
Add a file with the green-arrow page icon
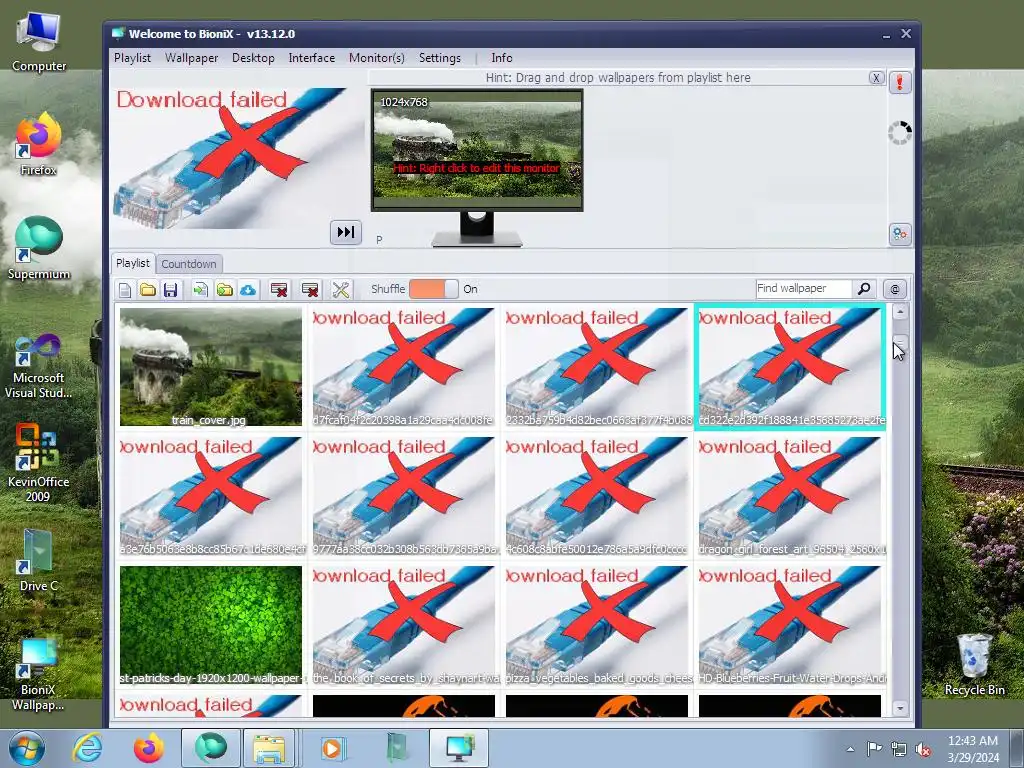200,289
